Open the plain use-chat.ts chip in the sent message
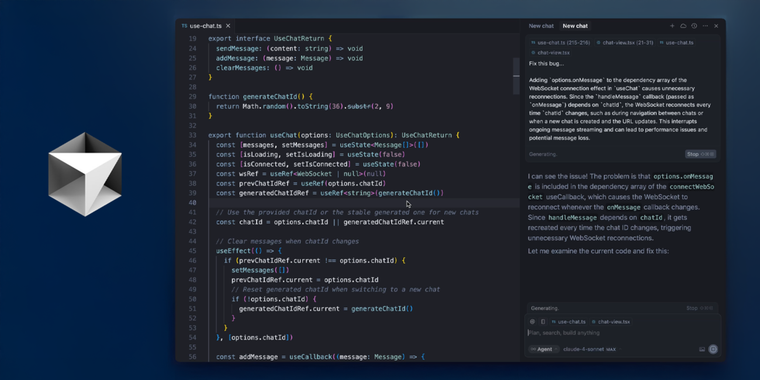 click(x=677, y=43)
